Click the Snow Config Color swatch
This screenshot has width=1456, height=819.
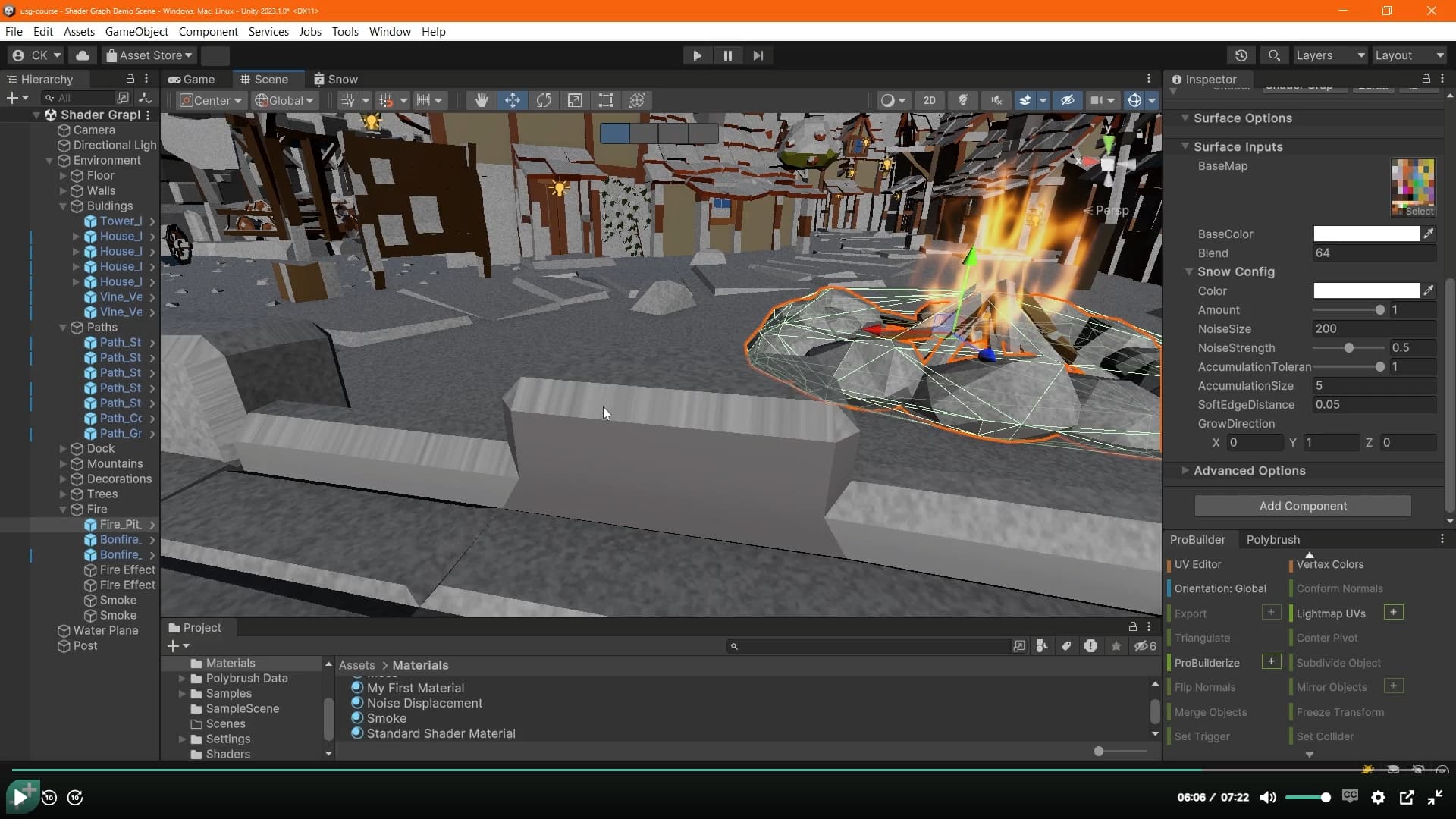[1366, 290]
